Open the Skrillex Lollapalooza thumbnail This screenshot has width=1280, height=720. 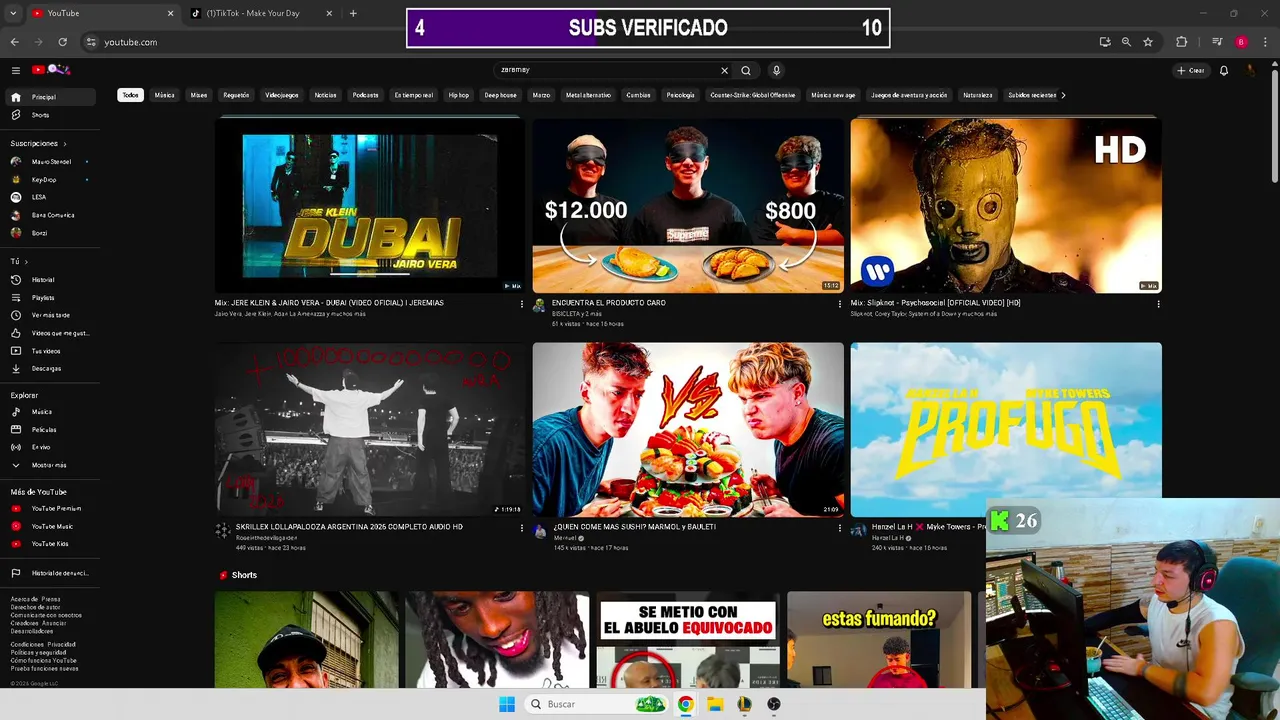pyautogui.click(x=370, y=430)
